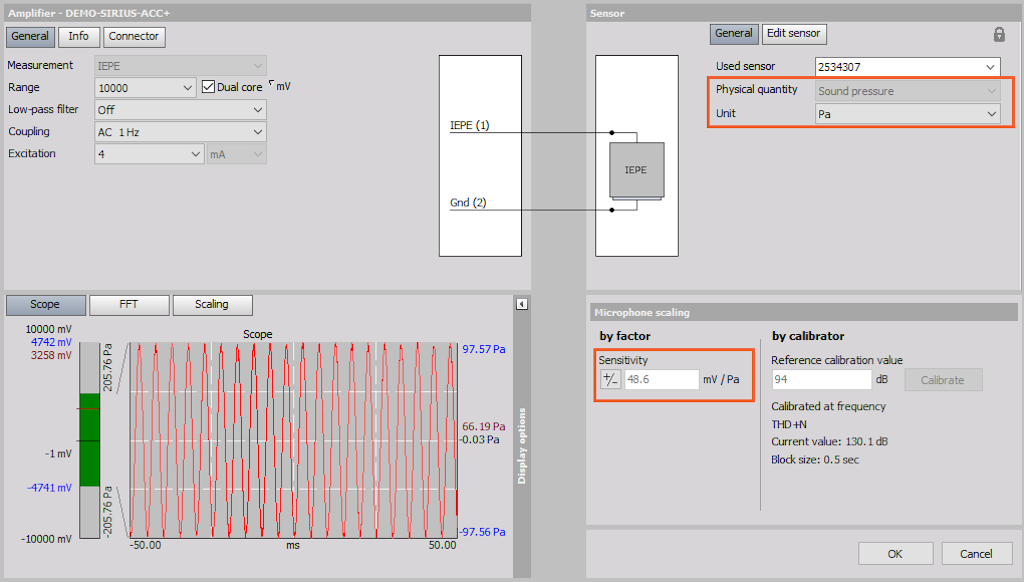The width and height of the screenshot is (1024, 582).
Task: Click the Sensitivity value field 48.6
Action: click(661, 380)
